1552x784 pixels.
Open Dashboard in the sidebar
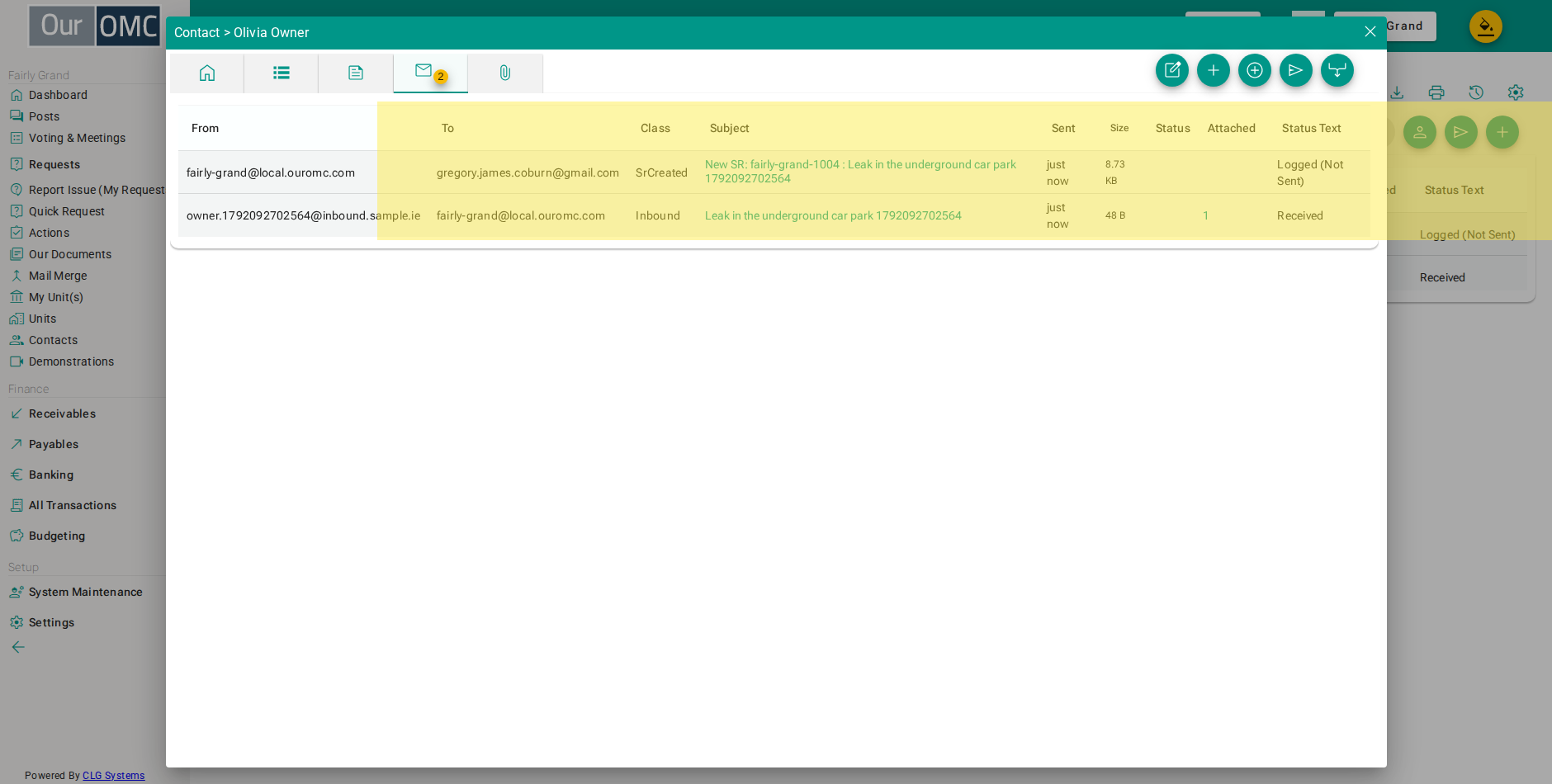tap(58, 95)
